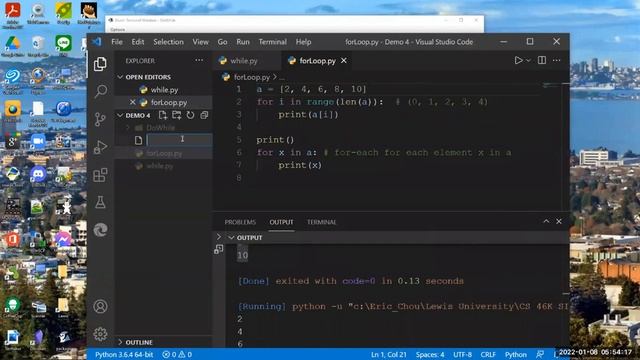Image resolution: width=640 pixels, height=360 pixels.
Task: Open the Source Control view
Action: click(100, 119)
